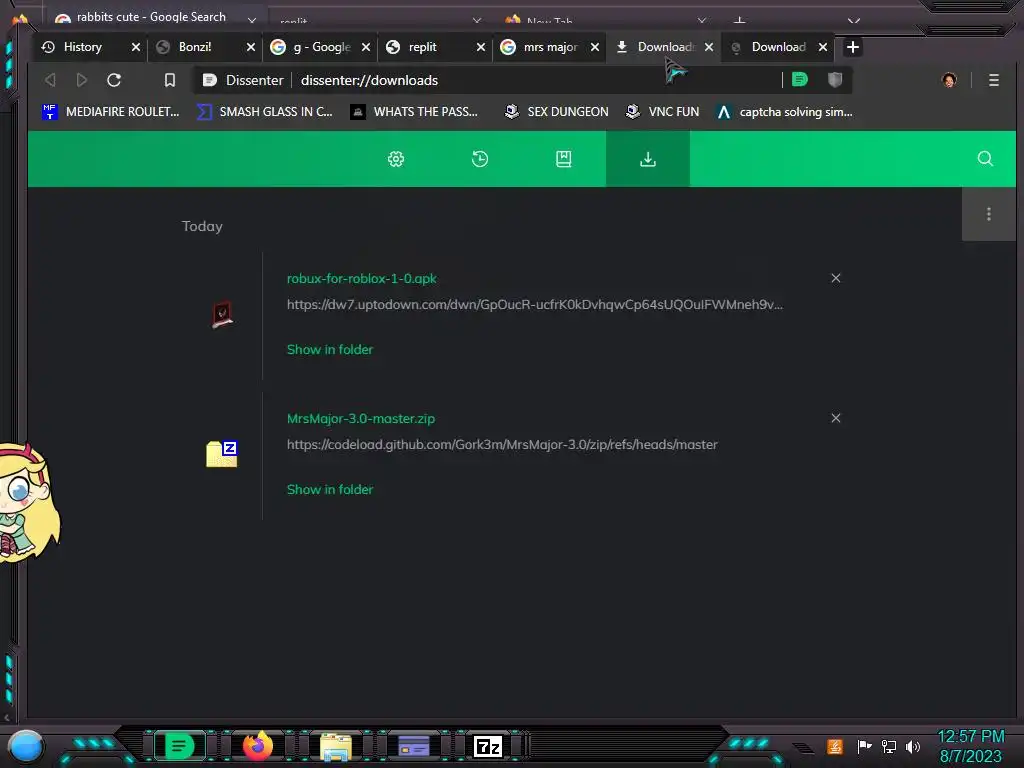Image resolution: width=1024 pixels, height=768 pixels.
Task: Switch to rabbits cute Google Search background tab
Action: coord(151,17)
